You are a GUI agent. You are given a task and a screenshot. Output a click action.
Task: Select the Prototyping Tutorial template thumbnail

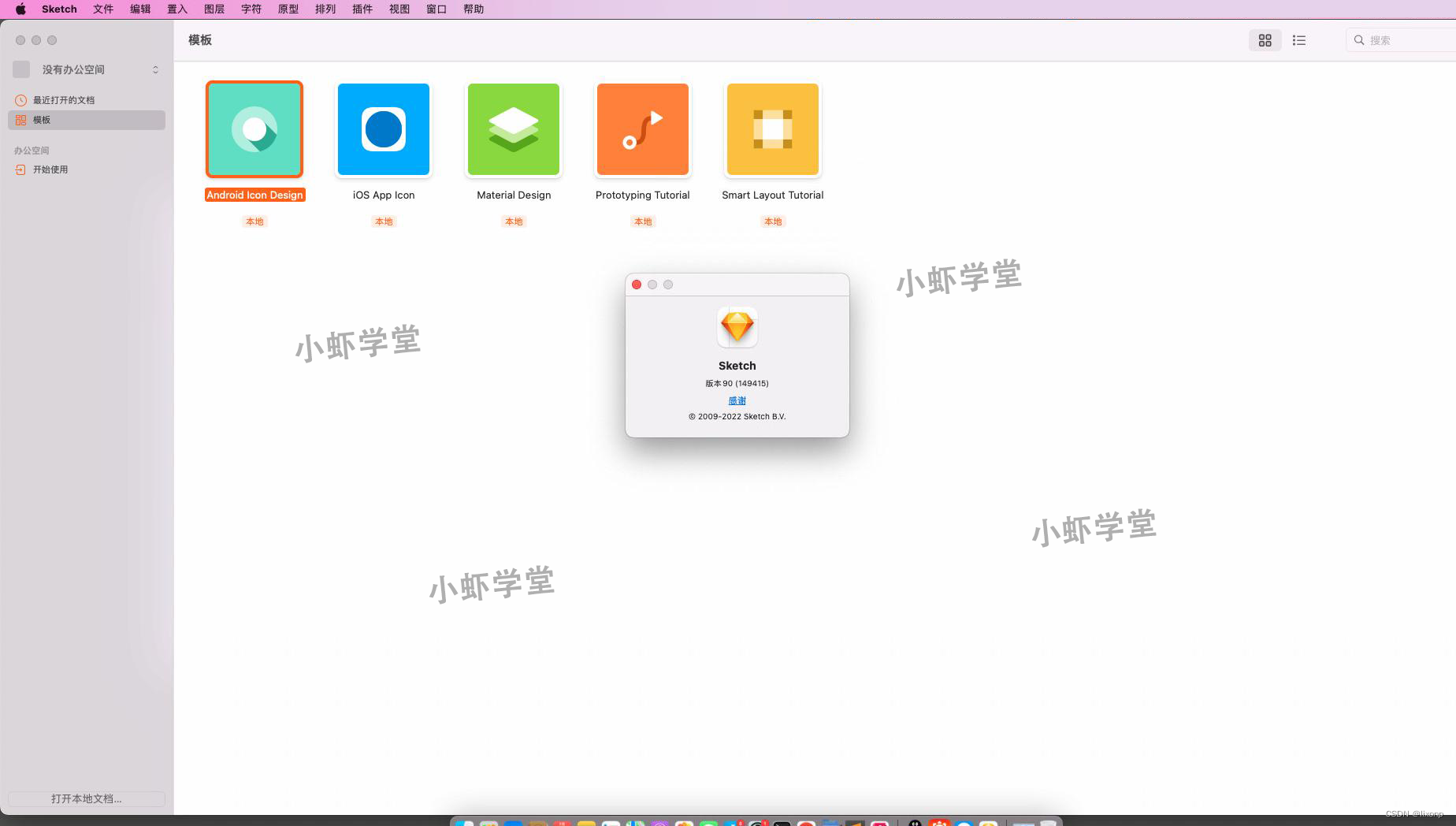(x=643, y=129)
